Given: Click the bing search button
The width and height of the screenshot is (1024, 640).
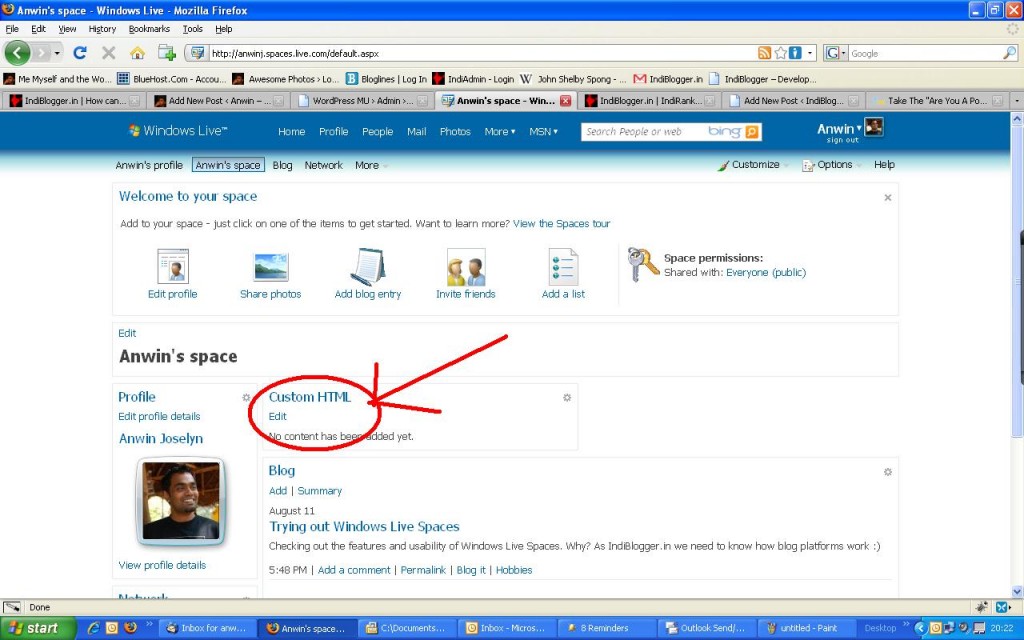Looking at the screenshot, I should click(752, 132).
